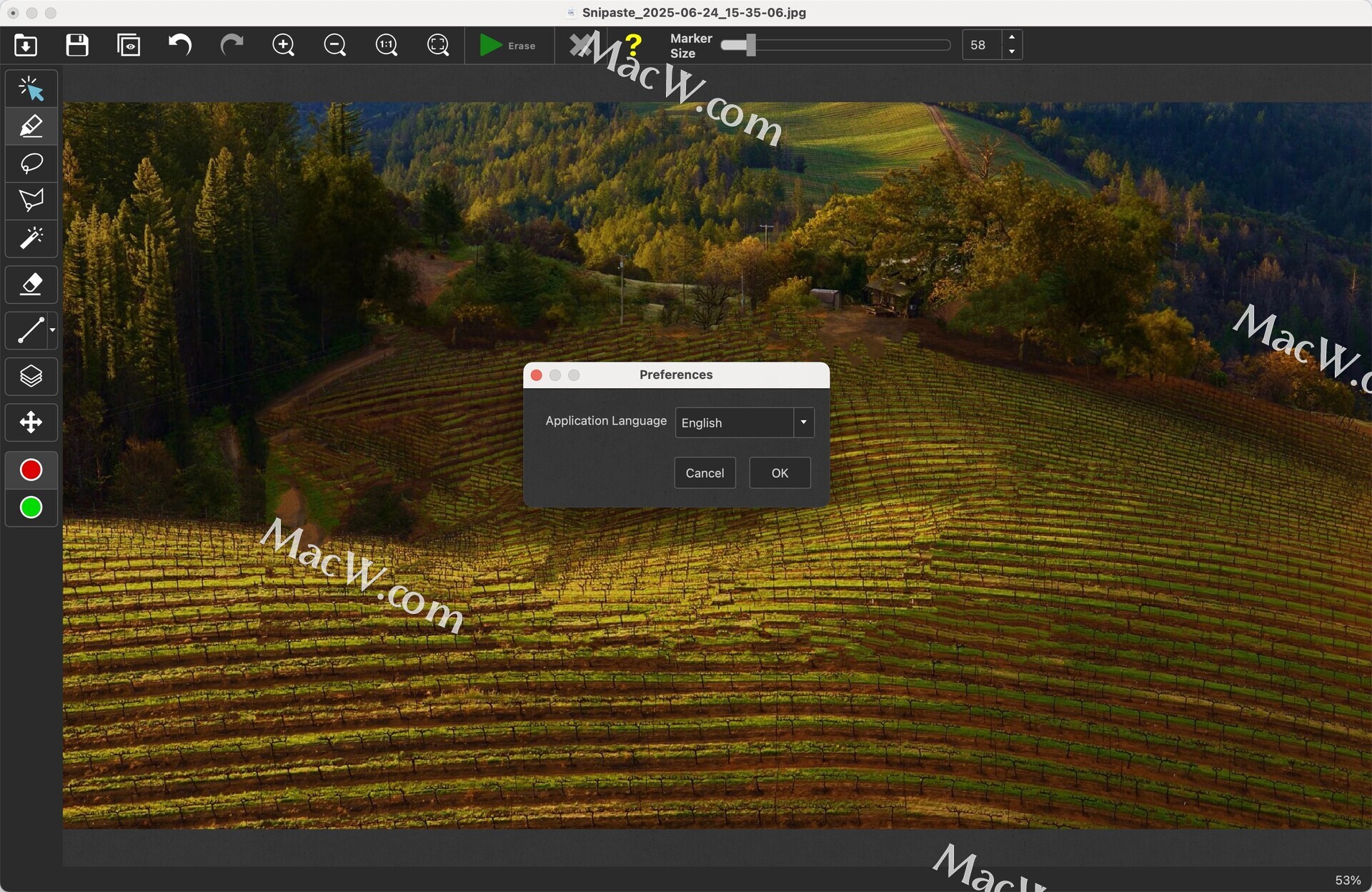Choose the green marker color
The width and height of the screenshot is (1372, 892).
(31, 507)
